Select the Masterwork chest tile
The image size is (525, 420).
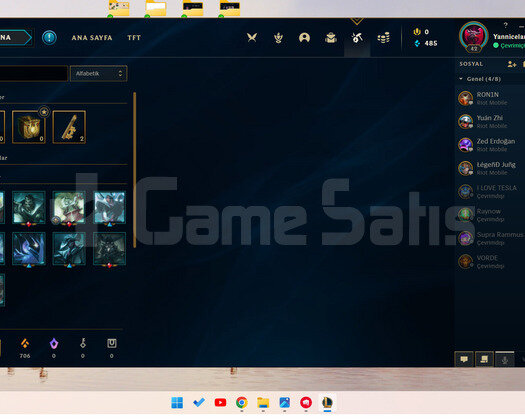tap(29, 127)
